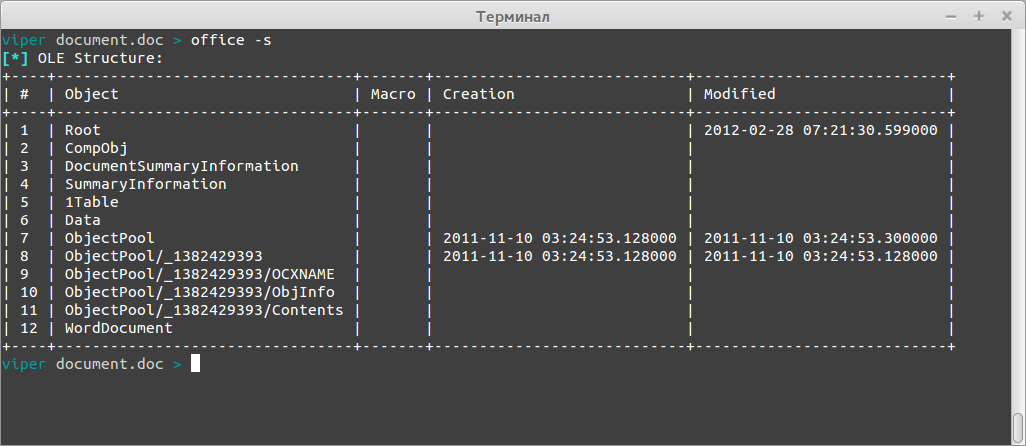Click the 'CompObj' object entry

(96, 148)
